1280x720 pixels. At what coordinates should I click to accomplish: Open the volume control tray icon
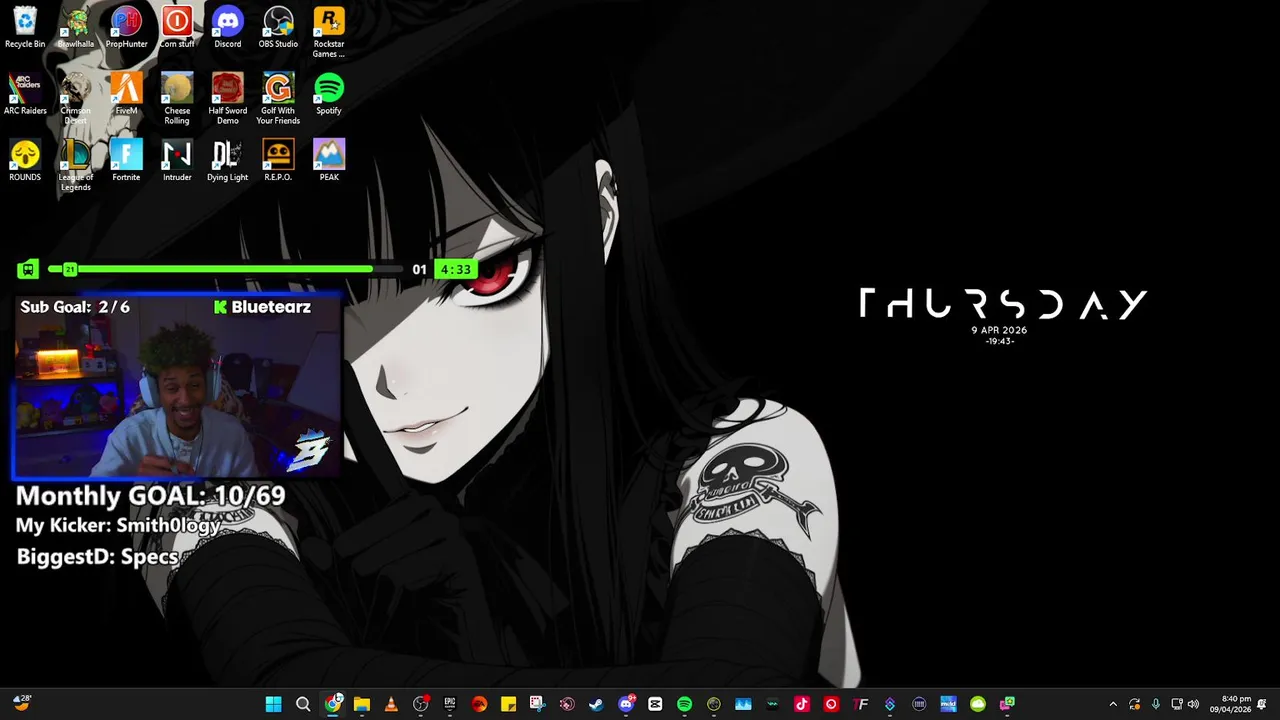(x=1193, y=704)
